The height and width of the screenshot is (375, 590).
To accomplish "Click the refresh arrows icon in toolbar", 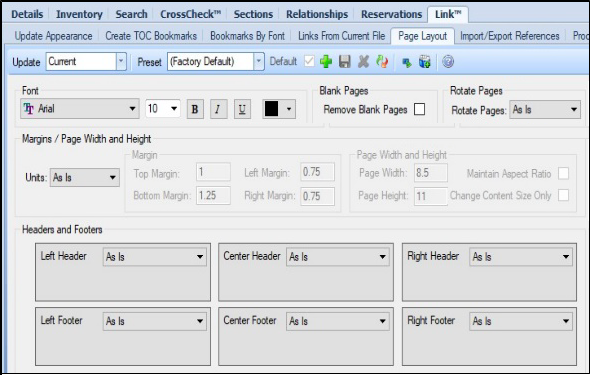I will click(382, 61).
